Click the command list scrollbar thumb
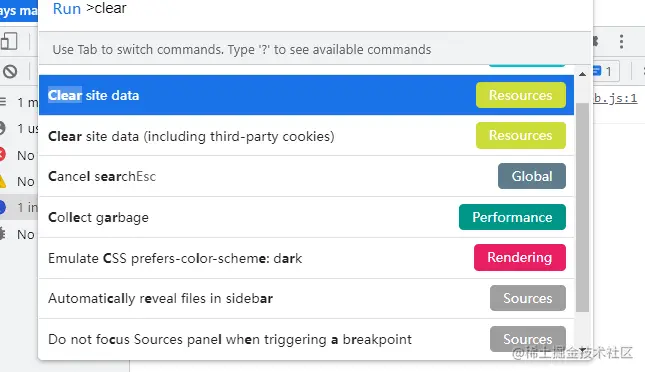Viewport: 645px width, 372px height. pos(582,207)
